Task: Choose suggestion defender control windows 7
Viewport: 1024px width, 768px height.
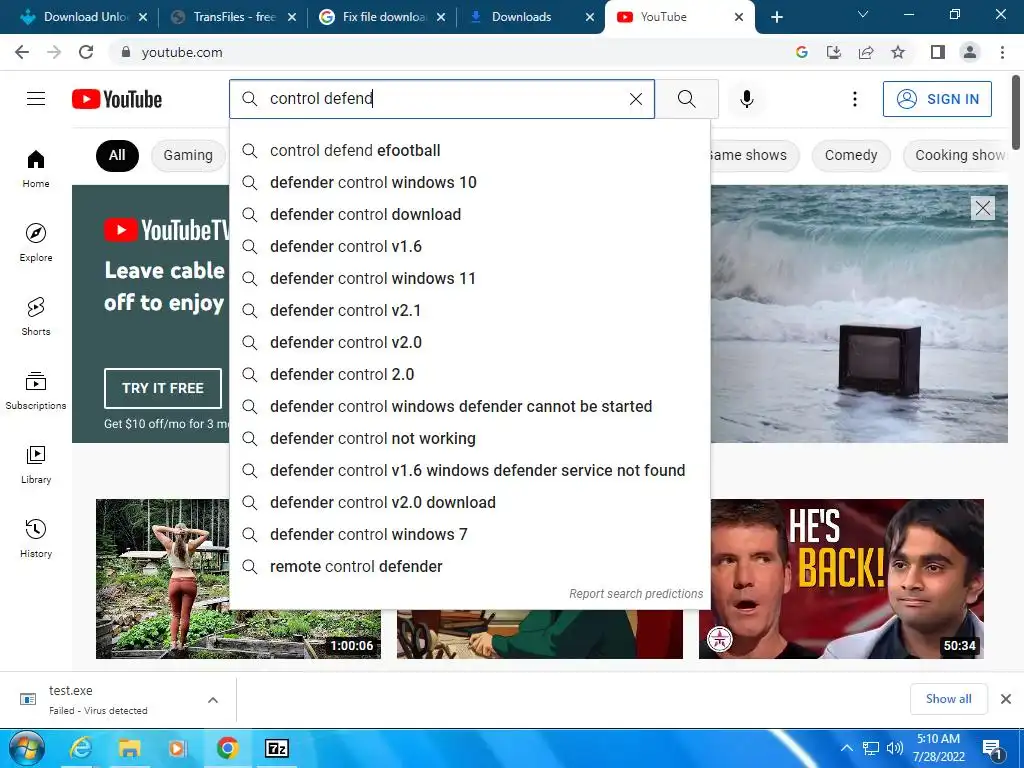Action: click(x=470, y=535)
